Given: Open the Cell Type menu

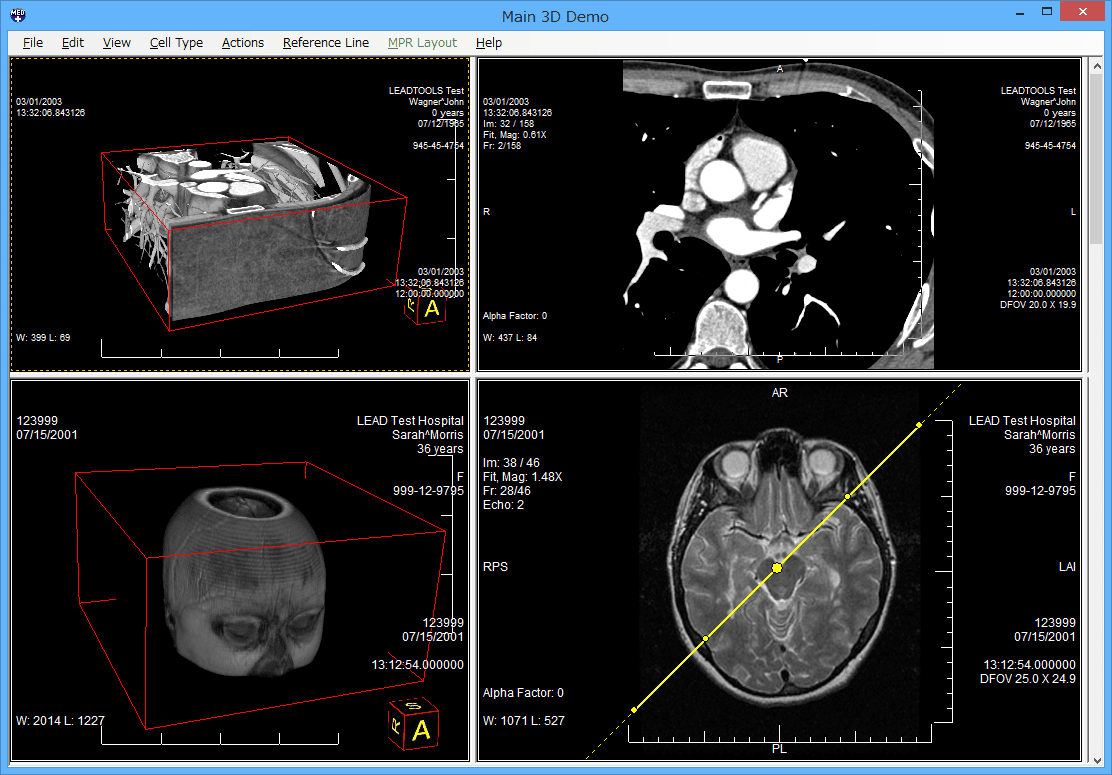Looking at the screenshot, I should tap(176, 43).
